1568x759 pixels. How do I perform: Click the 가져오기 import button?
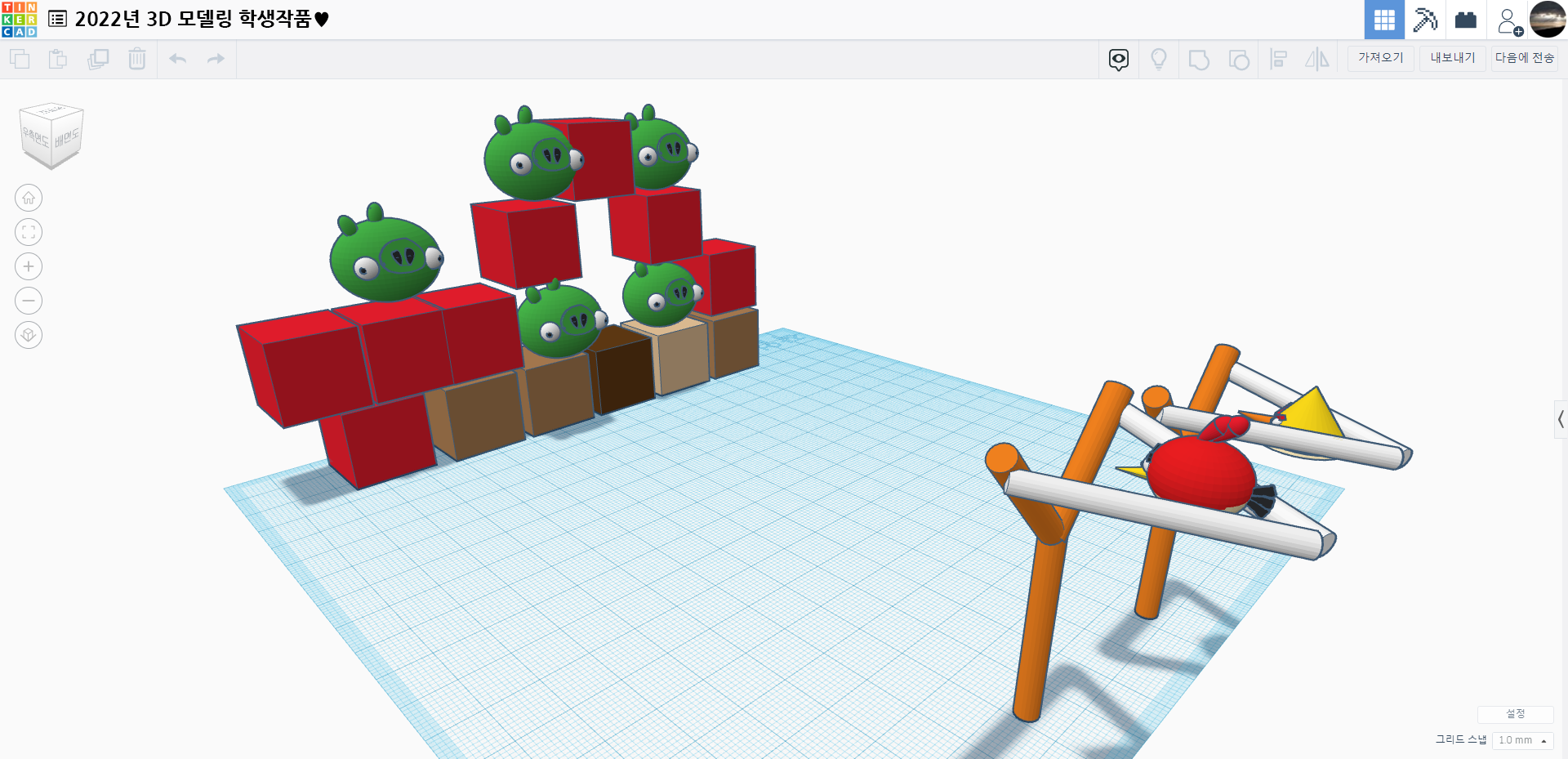(x=1381, y=58)
